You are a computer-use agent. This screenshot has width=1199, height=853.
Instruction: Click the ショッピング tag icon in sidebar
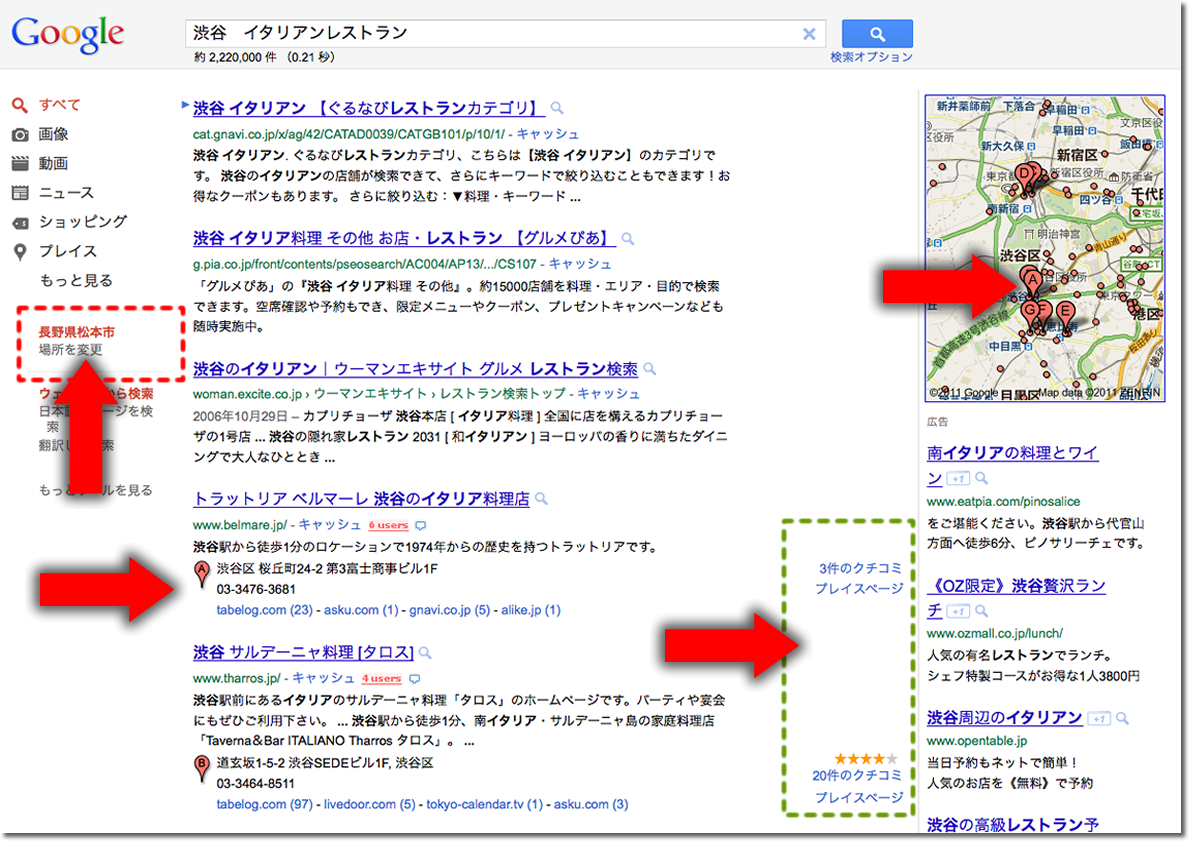pyautogui.click(x=20, y=222)
